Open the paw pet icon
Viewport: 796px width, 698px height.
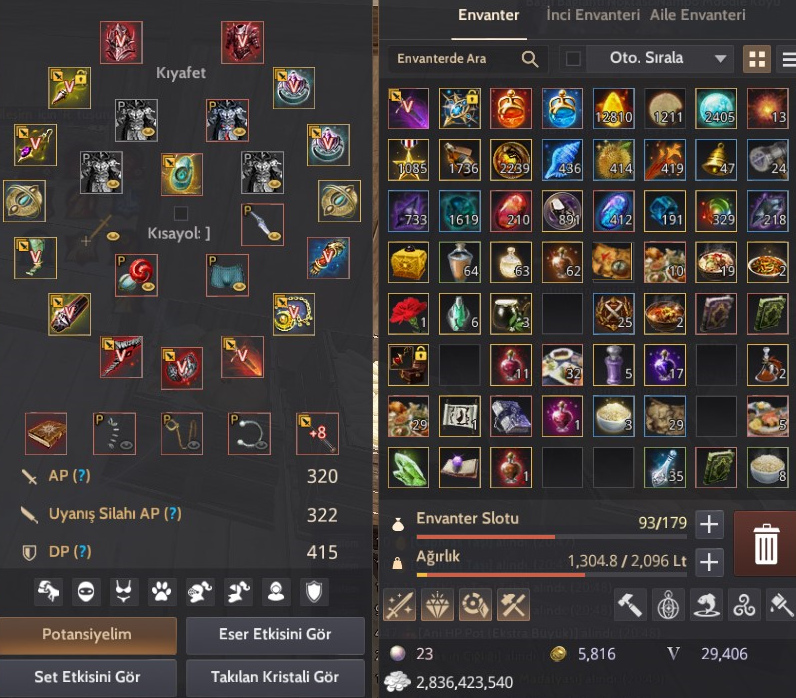pyautogui.click(x=161, y=591)
